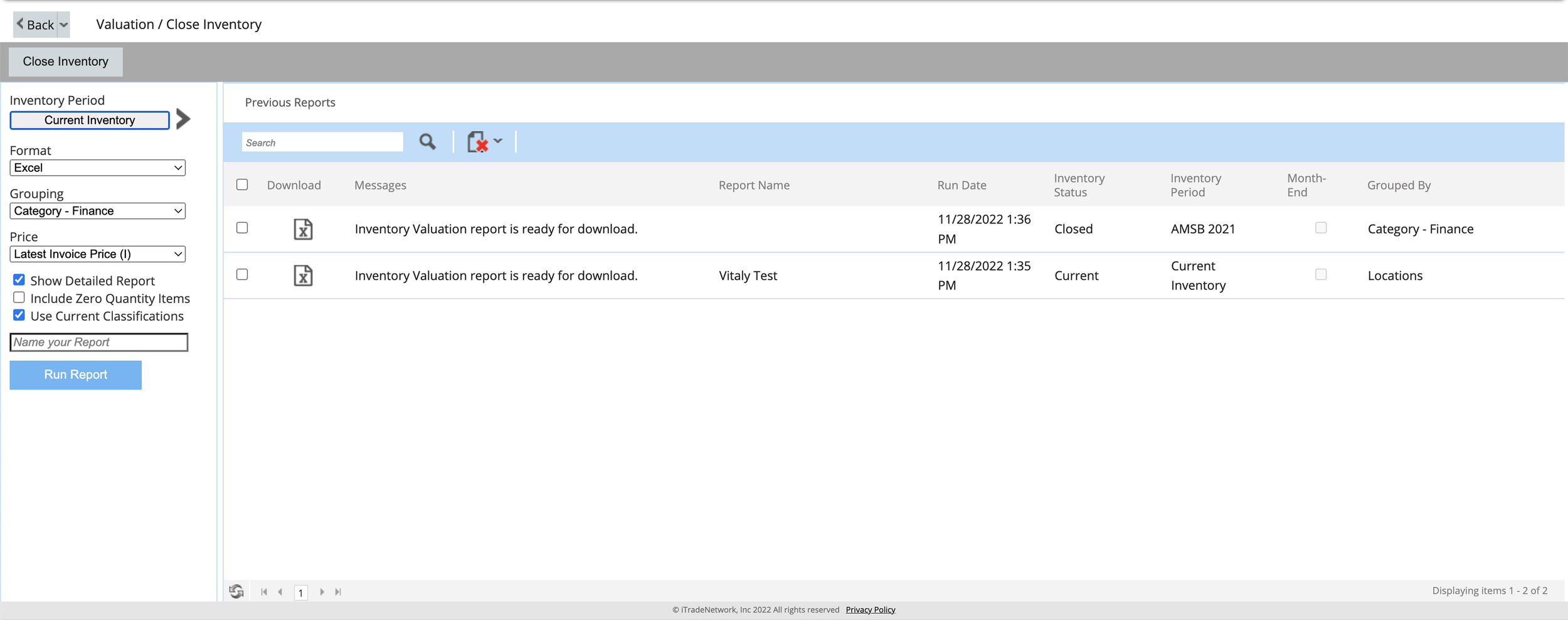Enable Include Zero Quantity Items
The width and height of the screenshot is (1568, 620).
coord(19,297)
